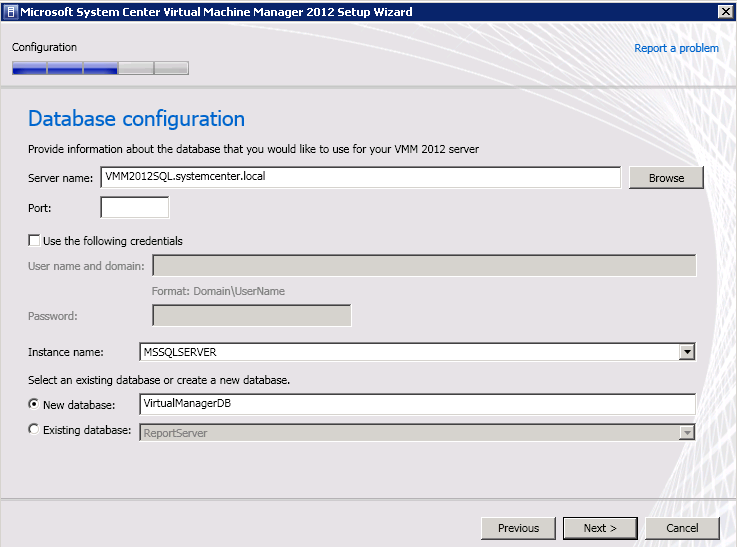Open the Report a problem link
This screenshot has height=547, width=737.
676,48
